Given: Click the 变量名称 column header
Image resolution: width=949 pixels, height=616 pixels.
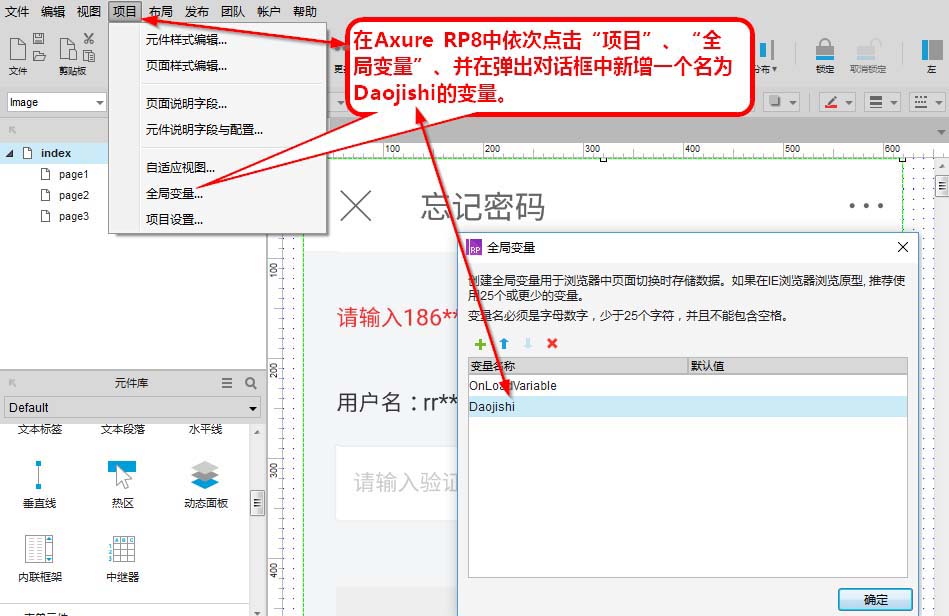Looking at the screenshot, I should coord(578,366).
